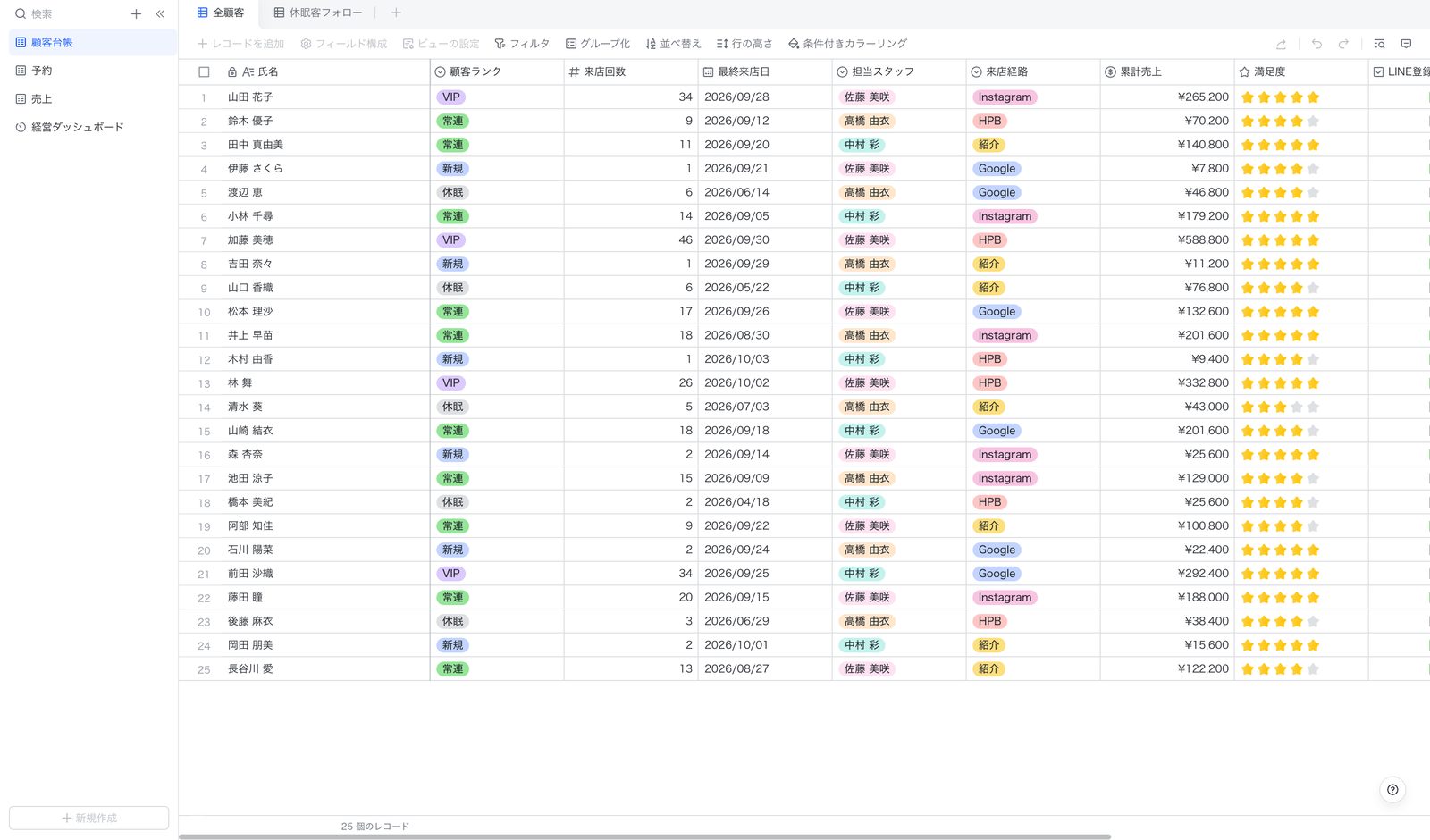Viewport: 1430px width, 840px height.
Task: Open the comments icon in toolbar
Action: pyautogui.click(x=1406, y=44)
